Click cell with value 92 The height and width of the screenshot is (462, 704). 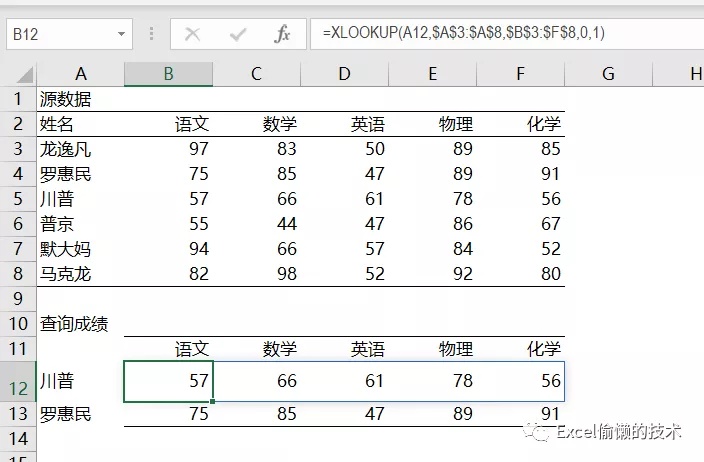(x=432, y=273)
